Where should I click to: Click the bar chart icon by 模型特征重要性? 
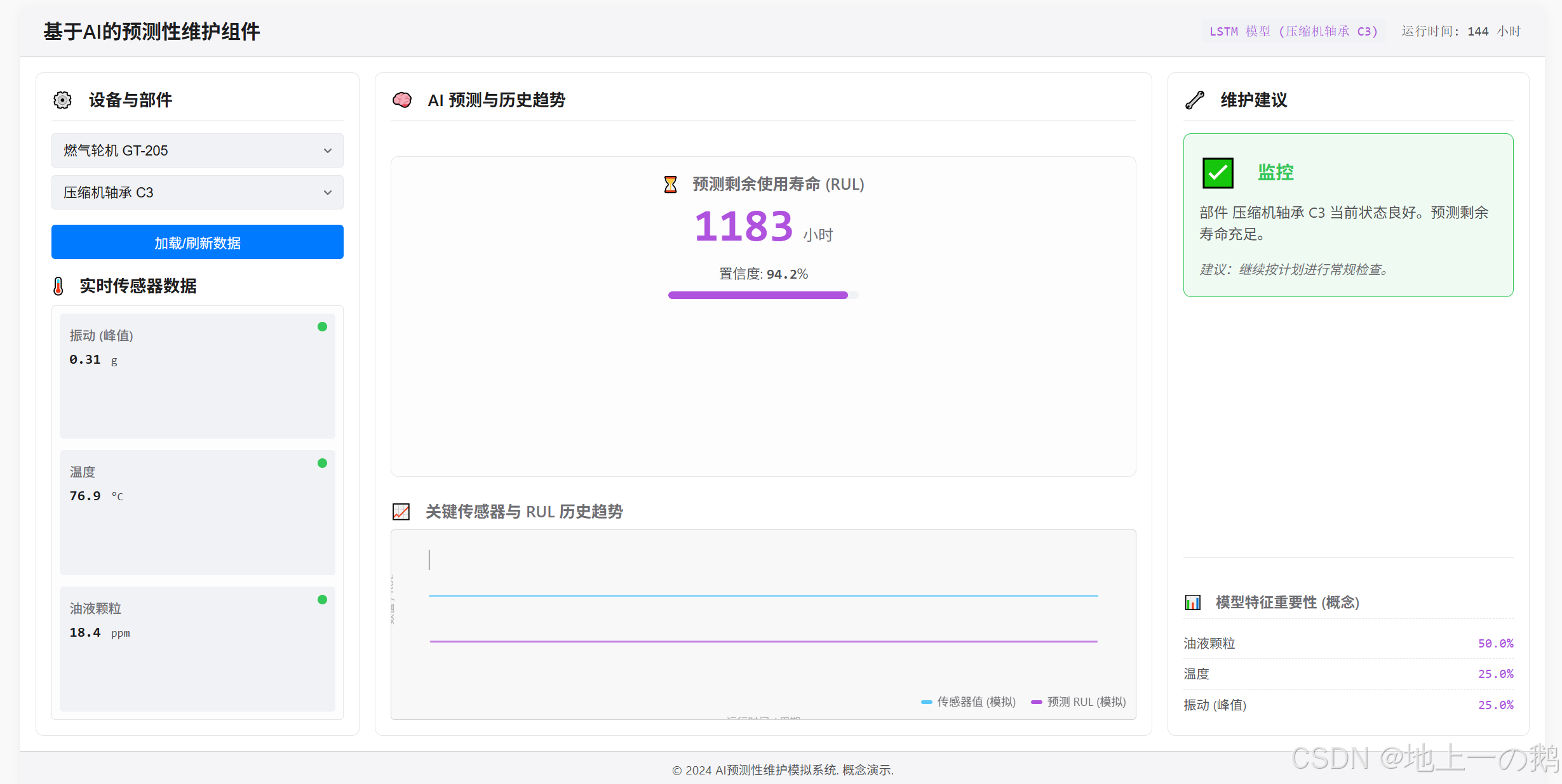tap(1193, 602)
